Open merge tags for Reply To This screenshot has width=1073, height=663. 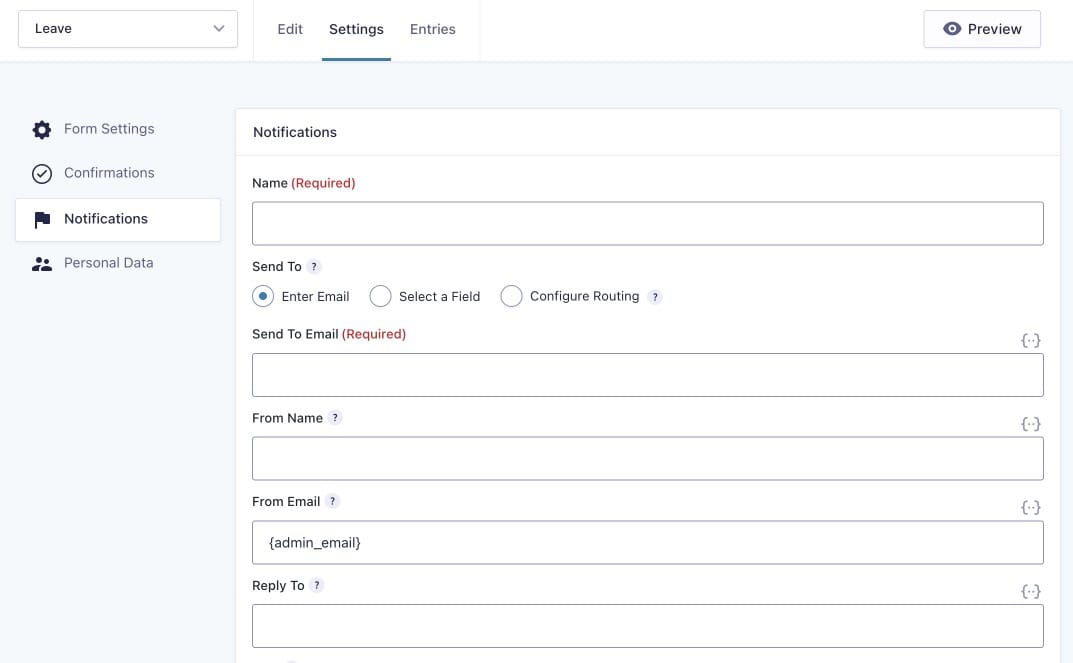click(x=1031, y=591)
